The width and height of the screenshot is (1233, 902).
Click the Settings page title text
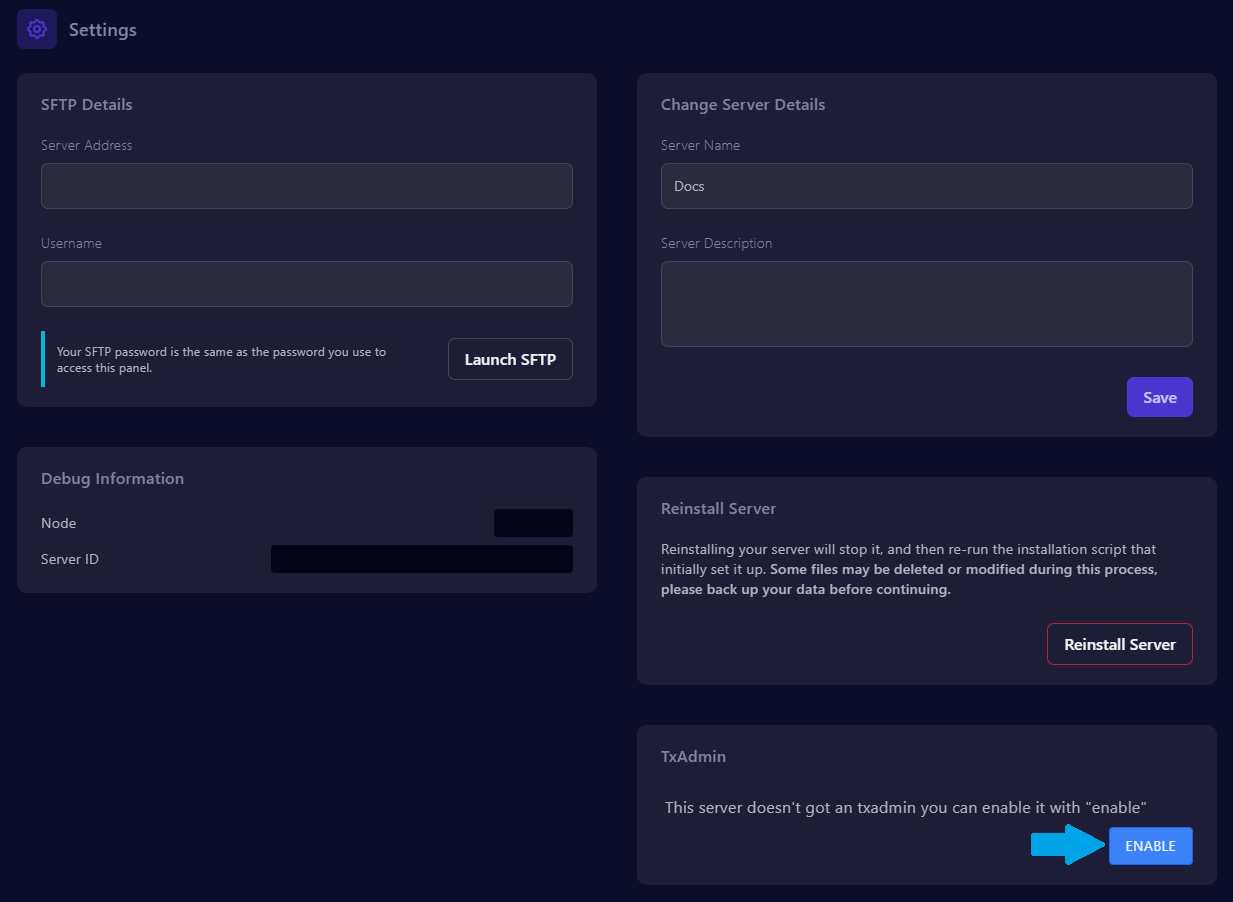coord(103,30)
